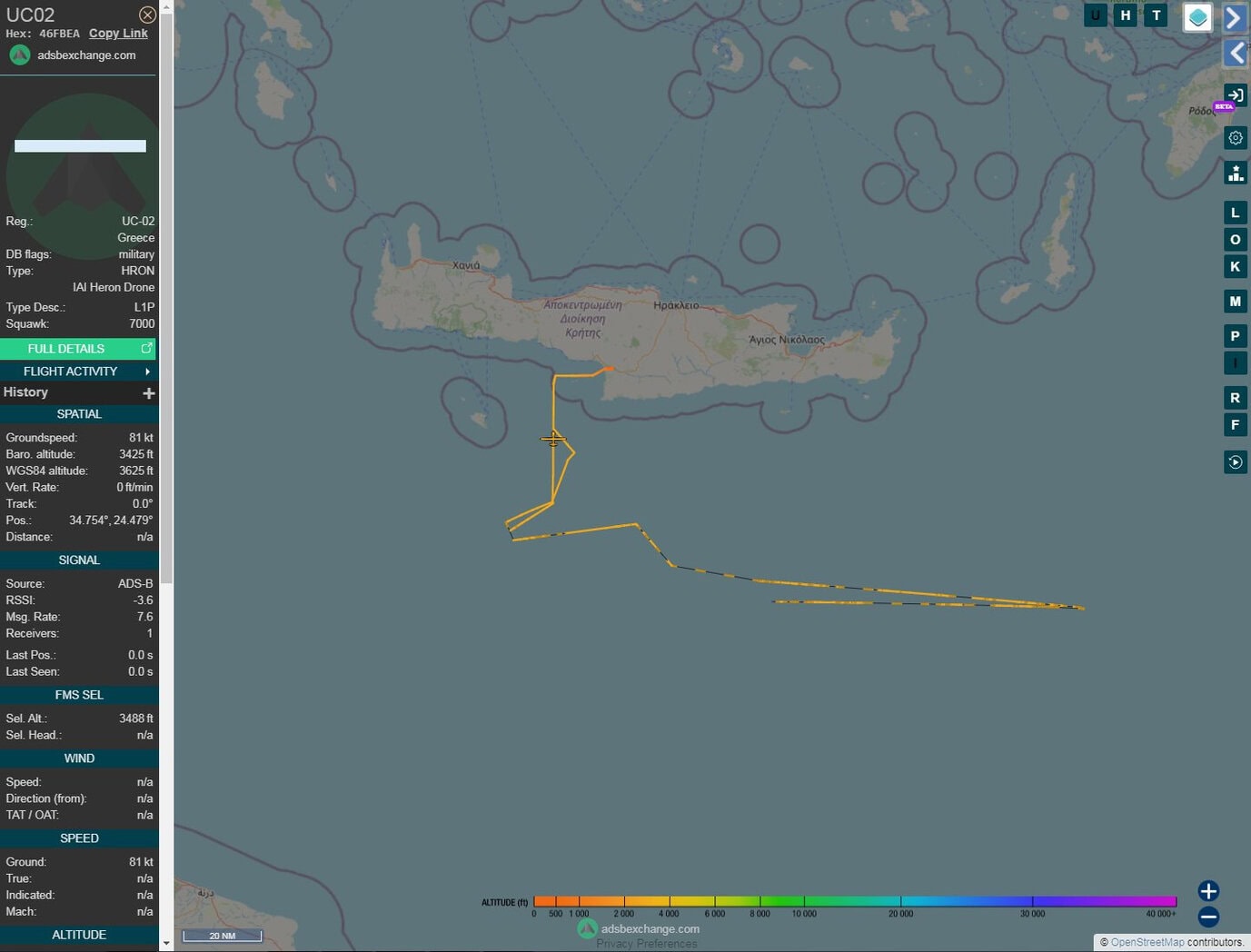
Task: Open the settings gear on map
Action: click(x=1235, y=138)
